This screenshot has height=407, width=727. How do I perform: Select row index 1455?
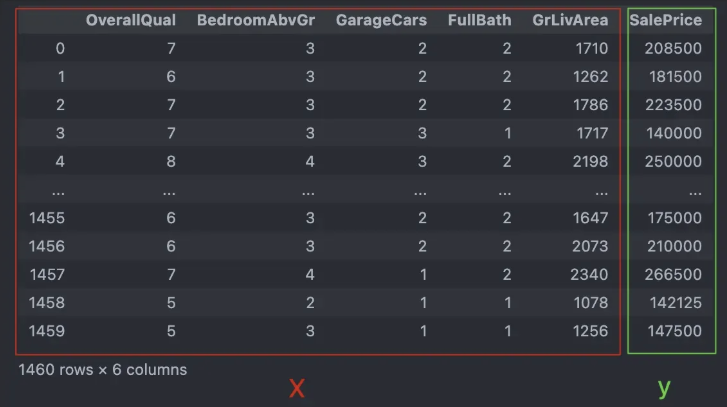pyautogui.click(x=47, y=218)
